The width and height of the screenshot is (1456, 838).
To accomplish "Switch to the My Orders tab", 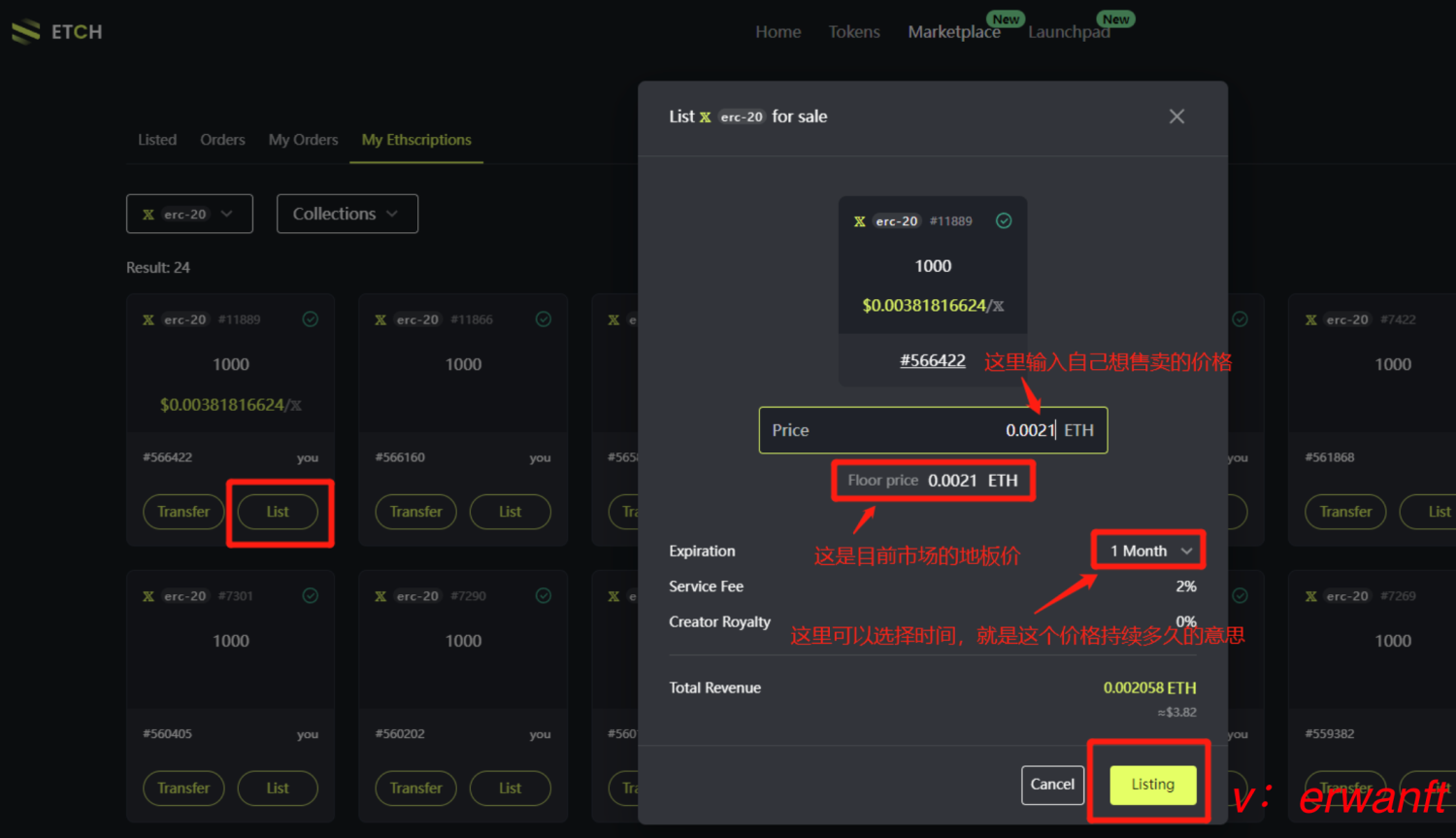I will click(303, 140).
